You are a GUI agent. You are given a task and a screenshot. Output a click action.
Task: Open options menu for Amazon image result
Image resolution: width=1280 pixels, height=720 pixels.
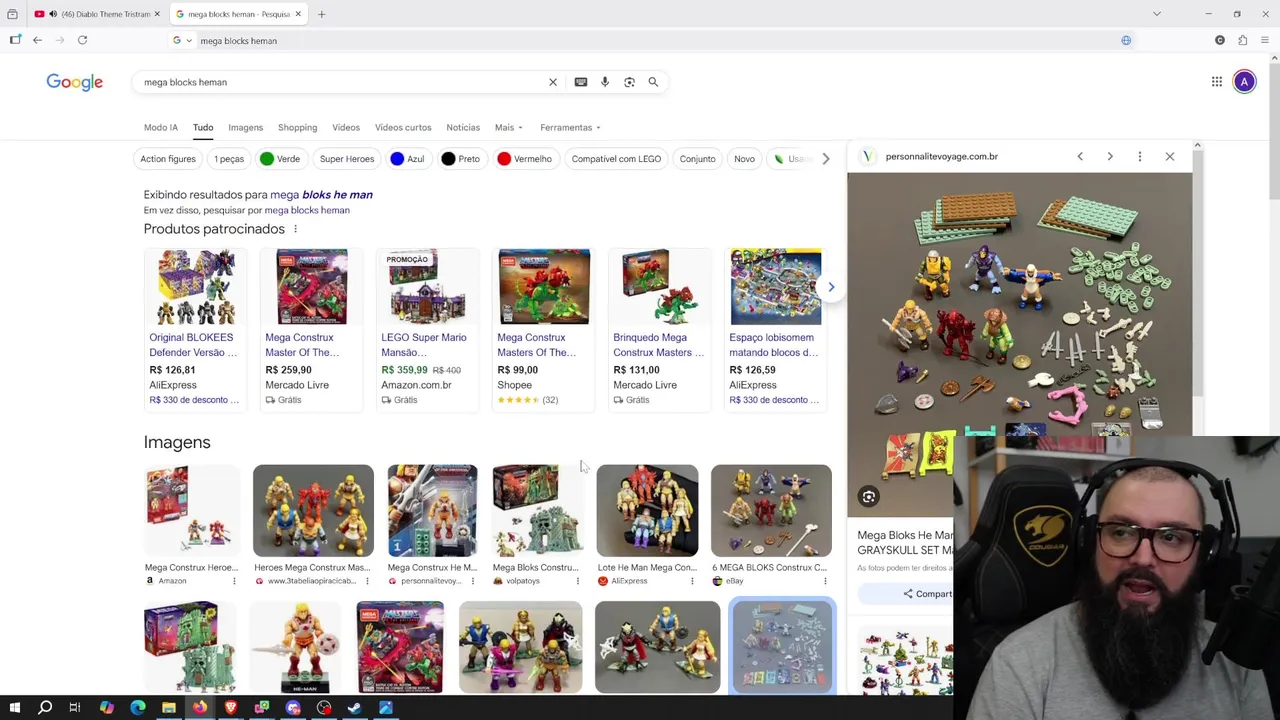234,581
